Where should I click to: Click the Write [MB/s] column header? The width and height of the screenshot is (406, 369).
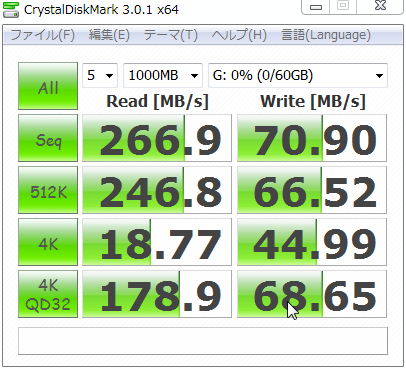click(313, 101)
